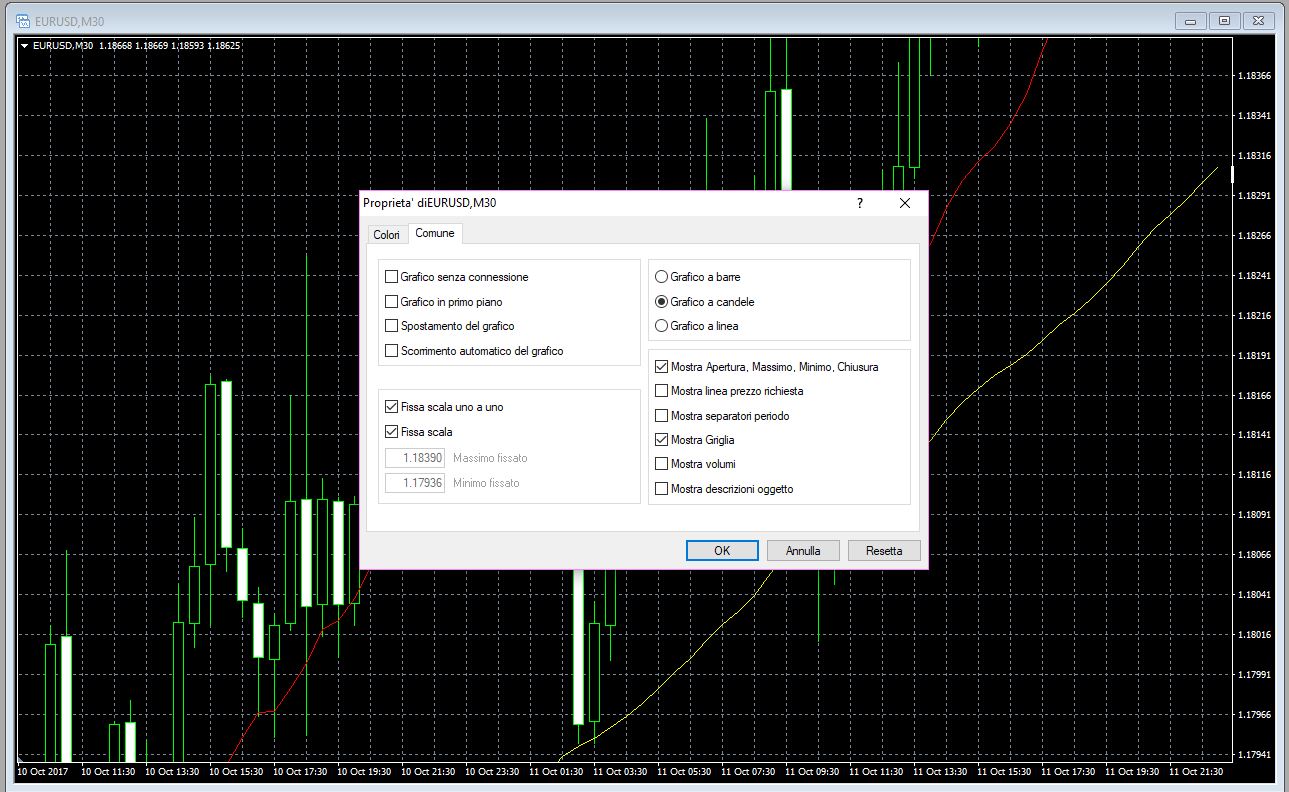Click the Resetta button
Screen dimensions: 1289x792
pos(884,551)
